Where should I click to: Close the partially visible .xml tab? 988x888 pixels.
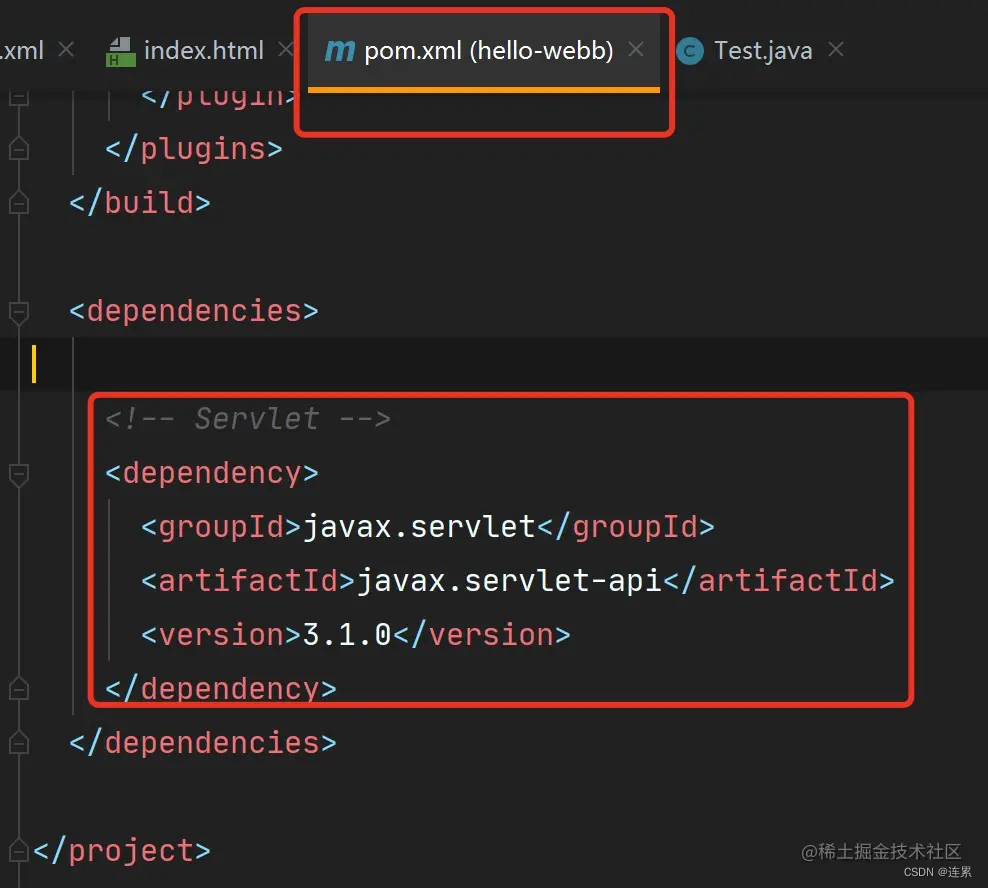pyautogui.click(x=66, y=49)
